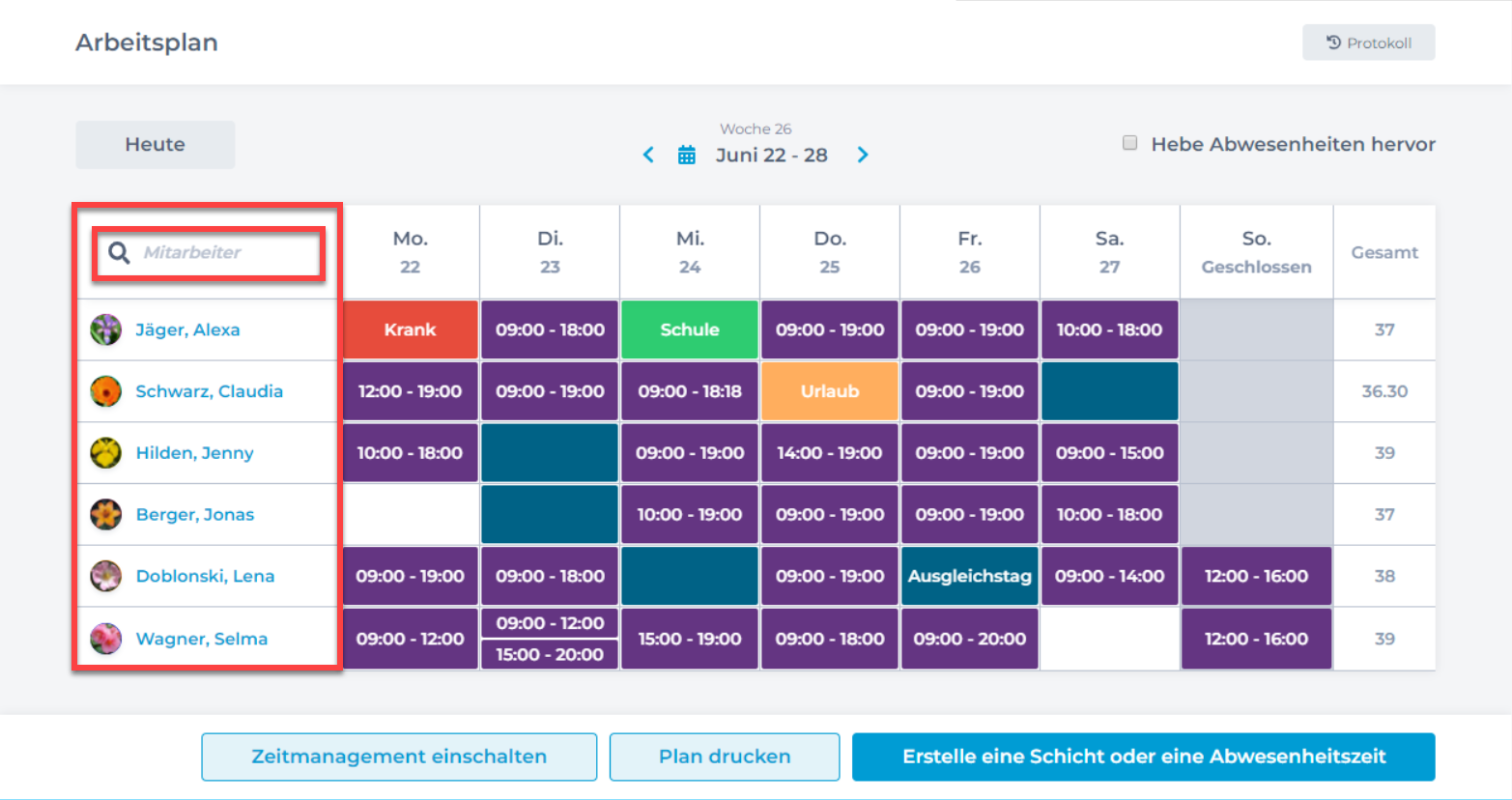1512x800 pixels.
Task: Click Zeitmanagement einschalten button
Action: (x=399, y=757)
